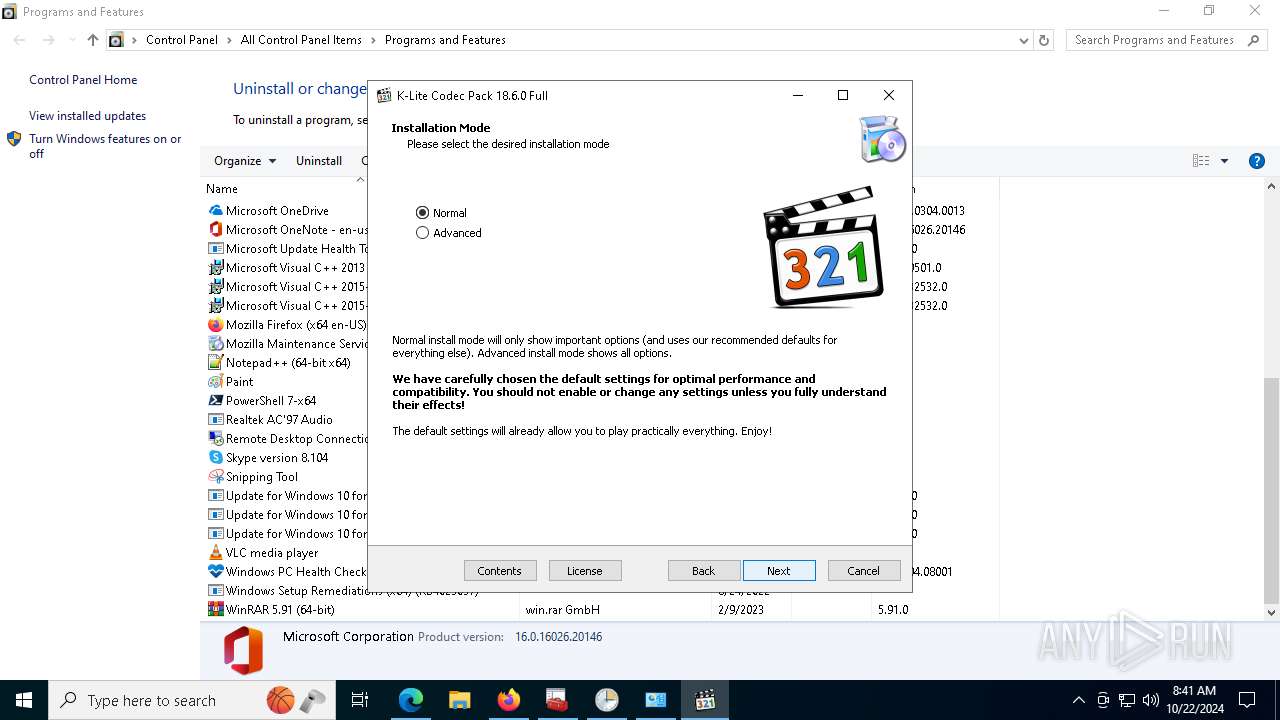Expand the address bar history dropdown

1023,40
